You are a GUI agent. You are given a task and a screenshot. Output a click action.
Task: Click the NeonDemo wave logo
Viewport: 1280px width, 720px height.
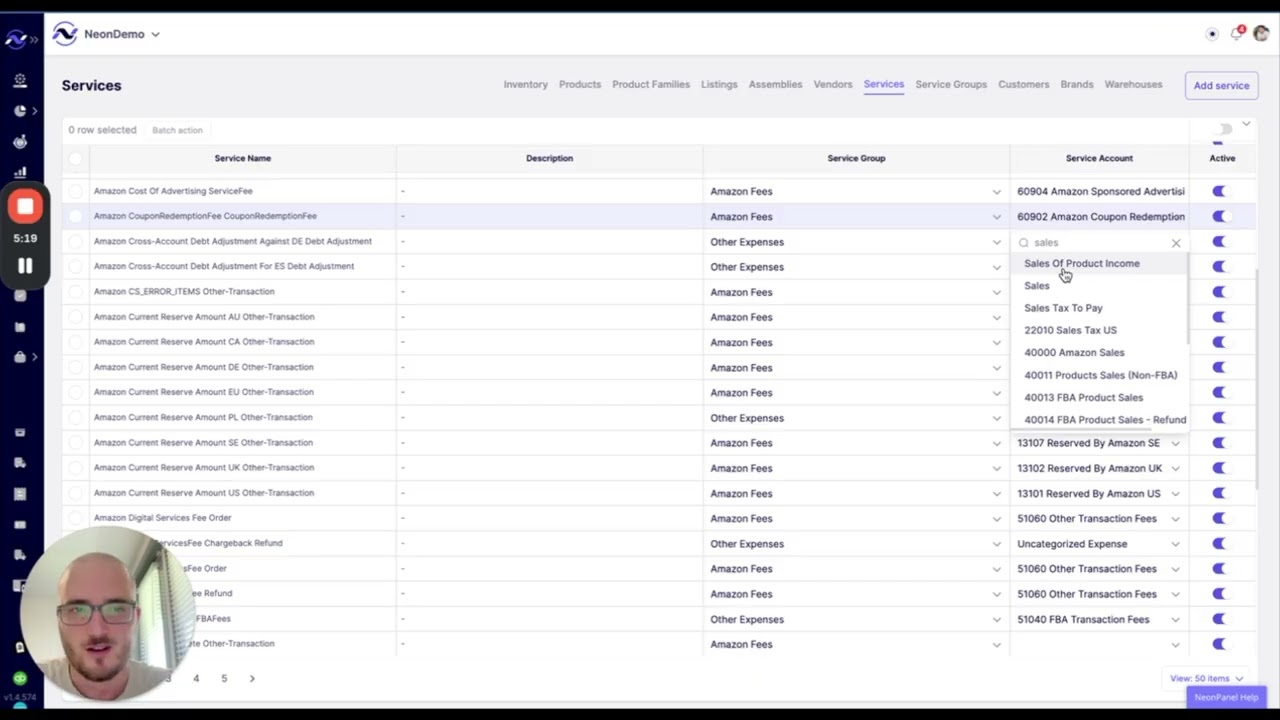pyautogui.click(x=65, y=34)
